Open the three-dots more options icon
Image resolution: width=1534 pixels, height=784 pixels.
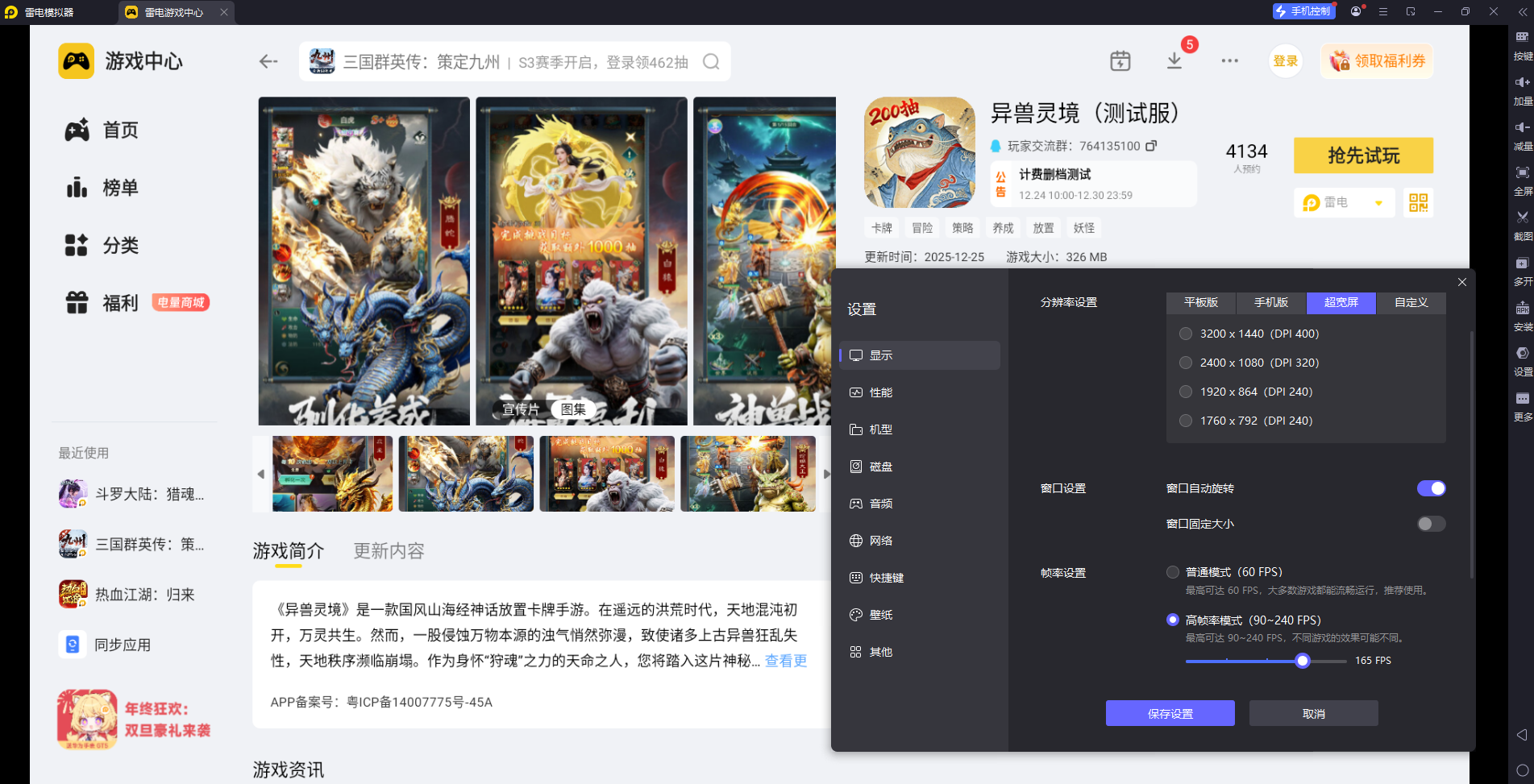coord(1229,61)
